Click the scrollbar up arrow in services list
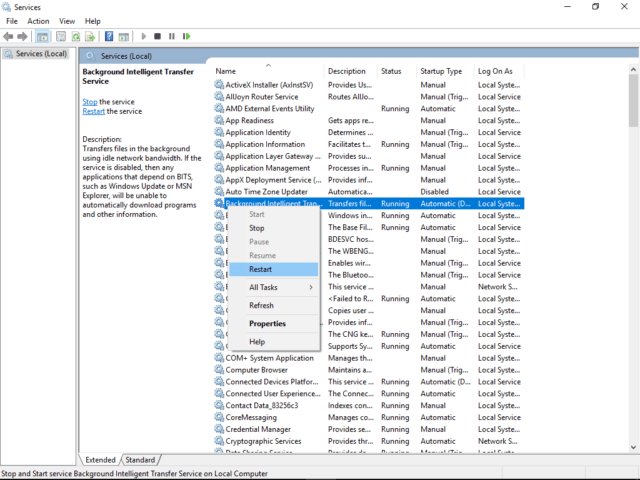 click(x=633, y=69)
